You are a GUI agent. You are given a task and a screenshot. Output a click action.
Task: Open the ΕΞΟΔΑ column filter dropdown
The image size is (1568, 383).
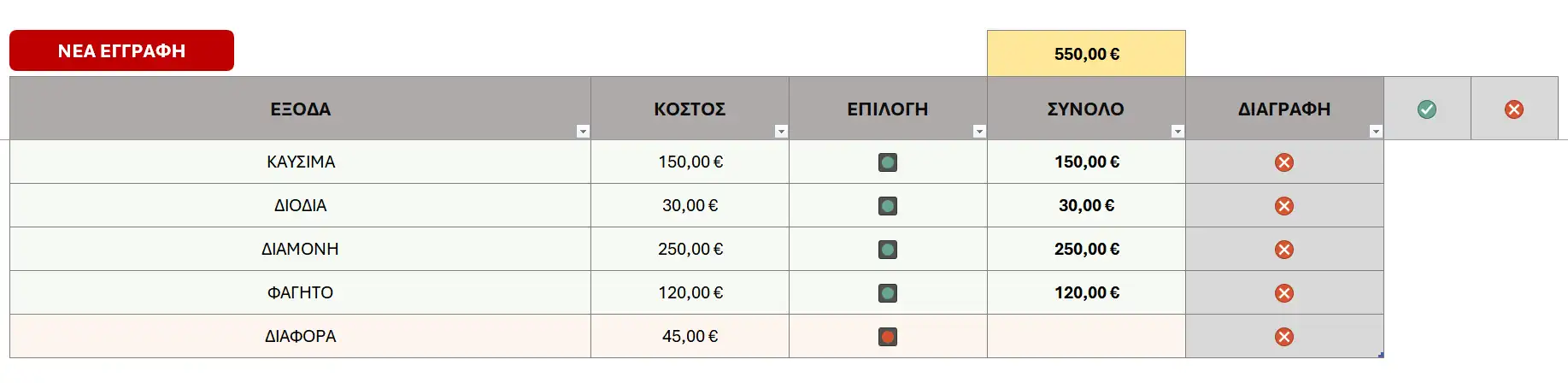click(x=583, y=132)
